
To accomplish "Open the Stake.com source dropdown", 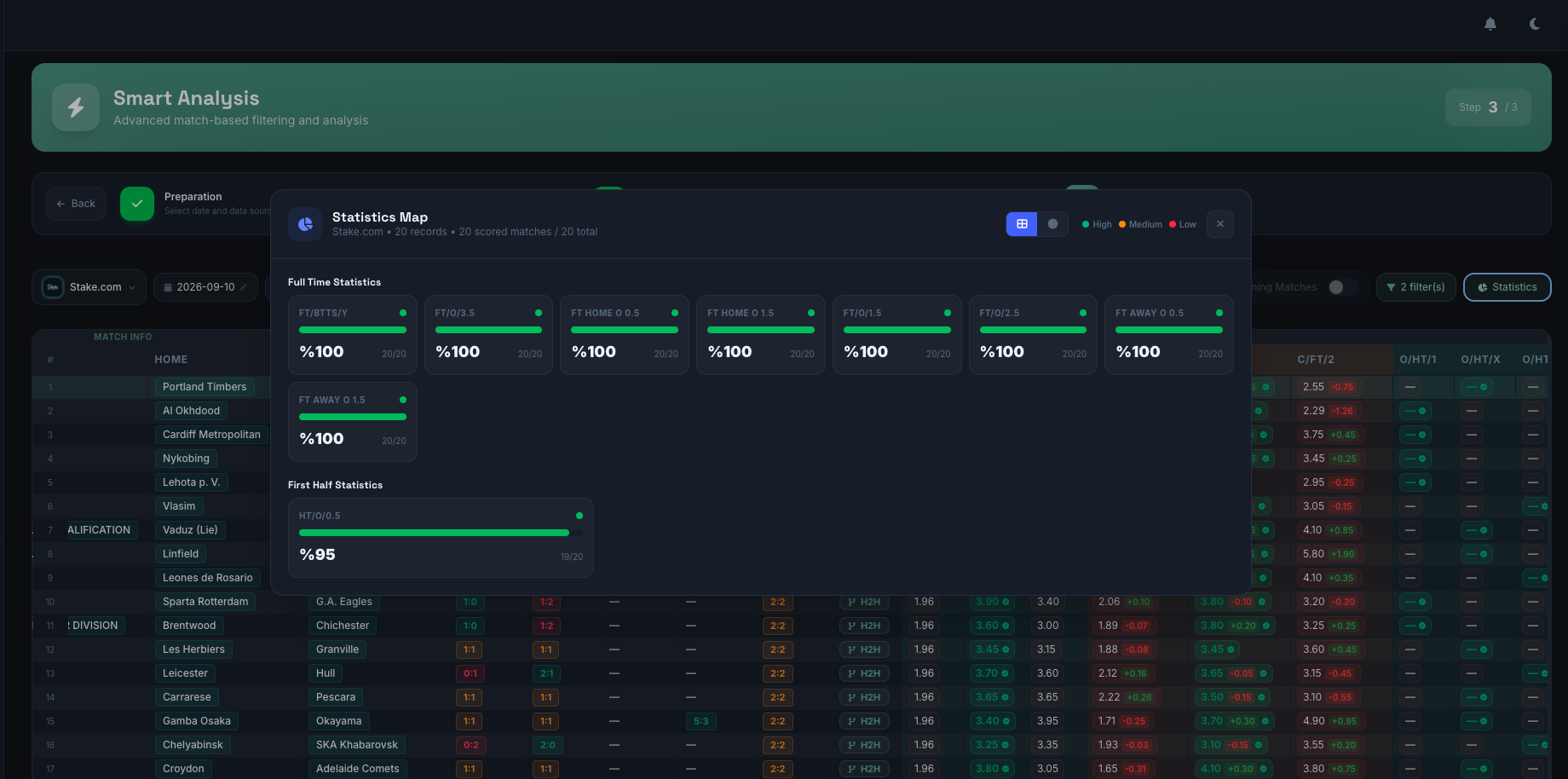I will (89, 287).
